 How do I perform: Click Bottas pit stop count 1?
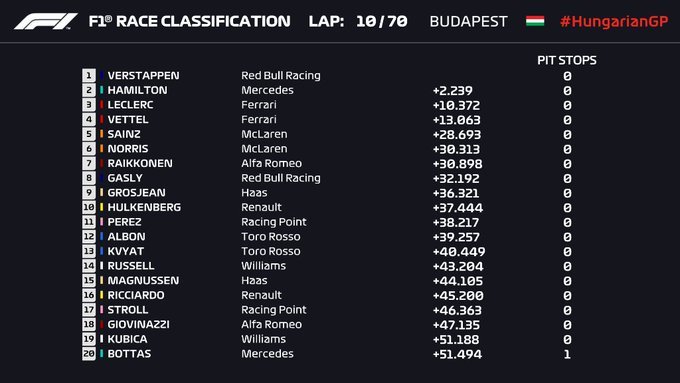567,354
